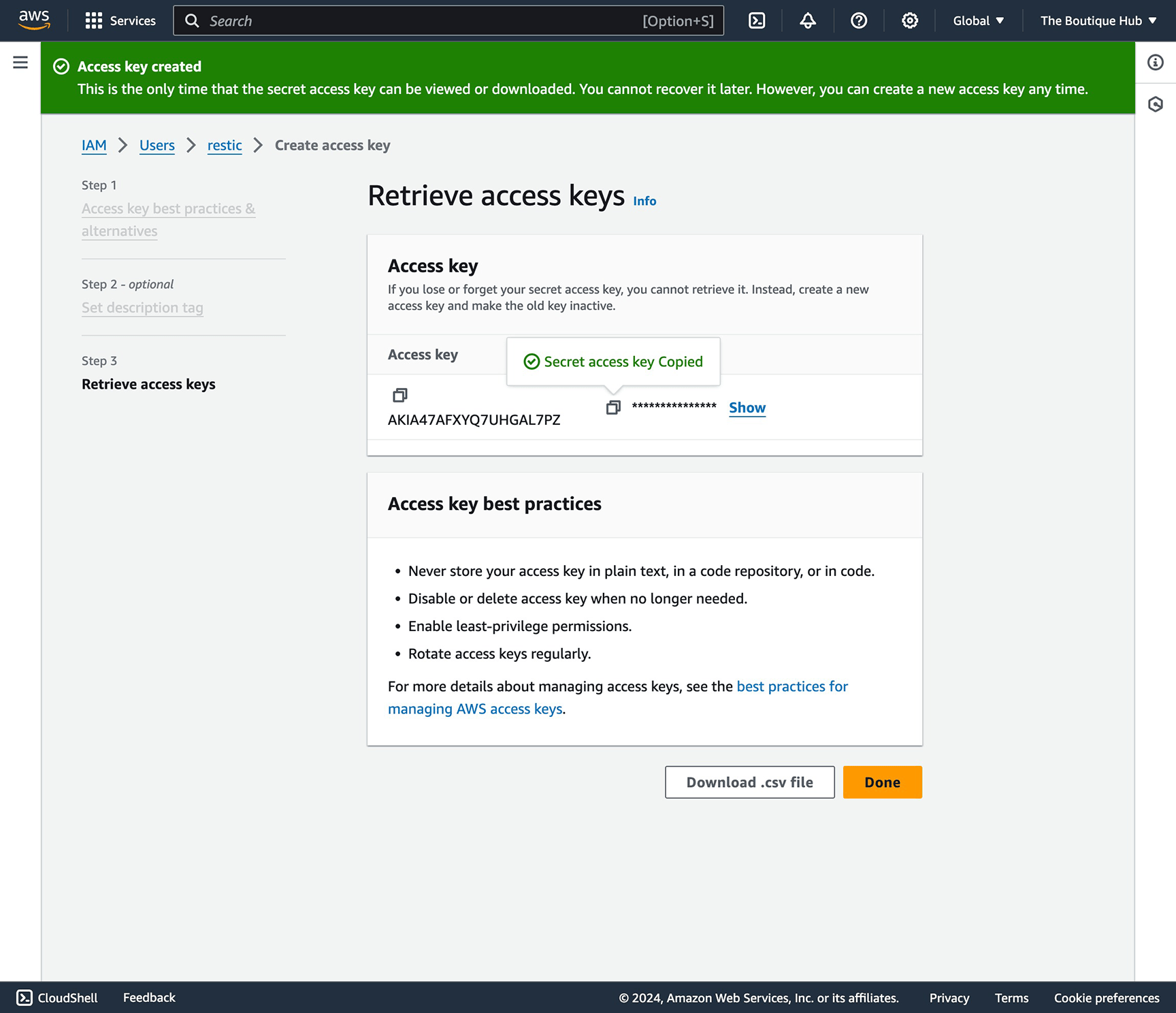Viewport: 1176px width, 1013px height.
Task: Click the AWS logo home icon
Action: [x=34, y=20]
